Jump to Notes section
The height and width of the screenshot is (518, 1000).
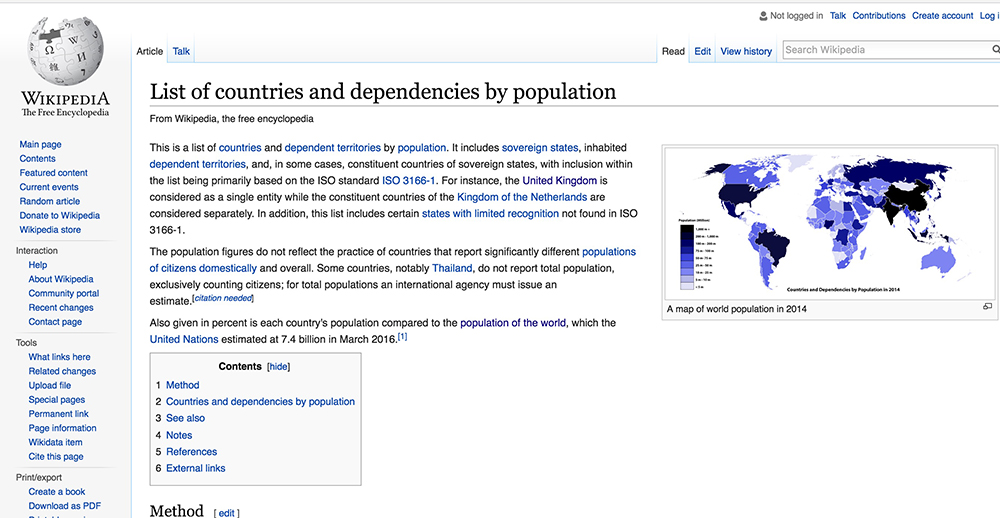pos(179,435)
